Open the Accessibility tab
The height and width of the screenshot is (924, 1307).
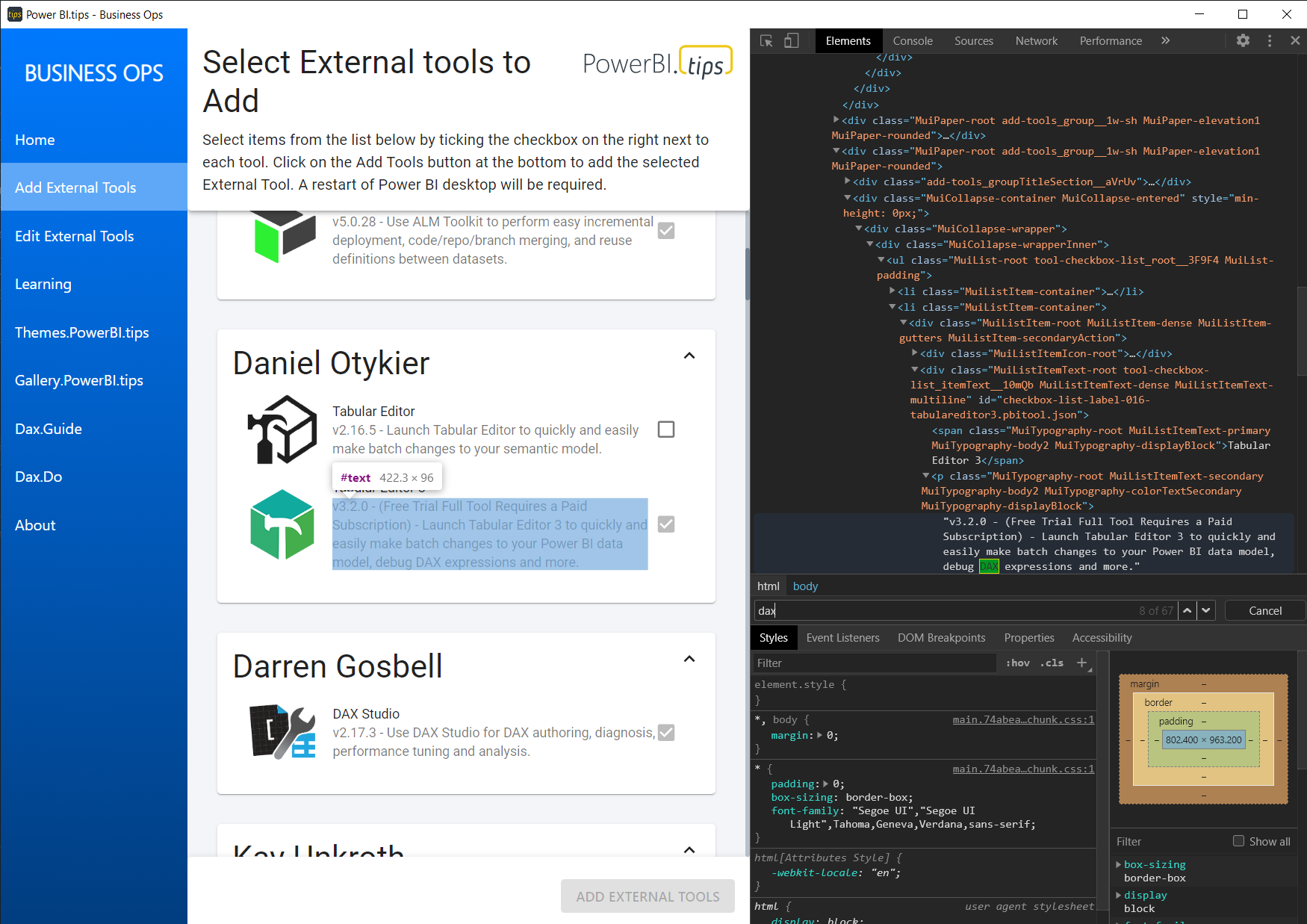click(1102, 638)
